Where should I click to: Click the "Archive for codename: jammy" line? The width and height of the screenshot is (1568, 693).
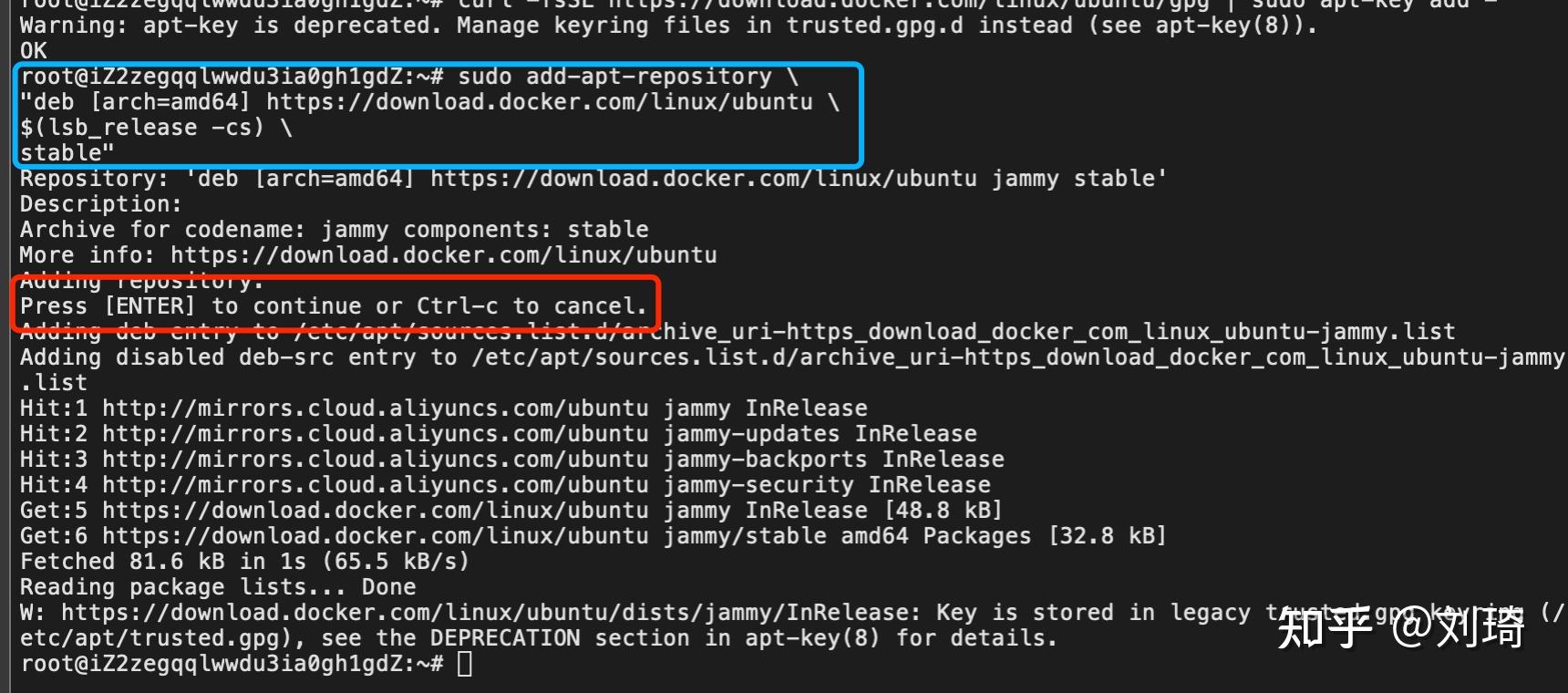(x=334, y=230)
